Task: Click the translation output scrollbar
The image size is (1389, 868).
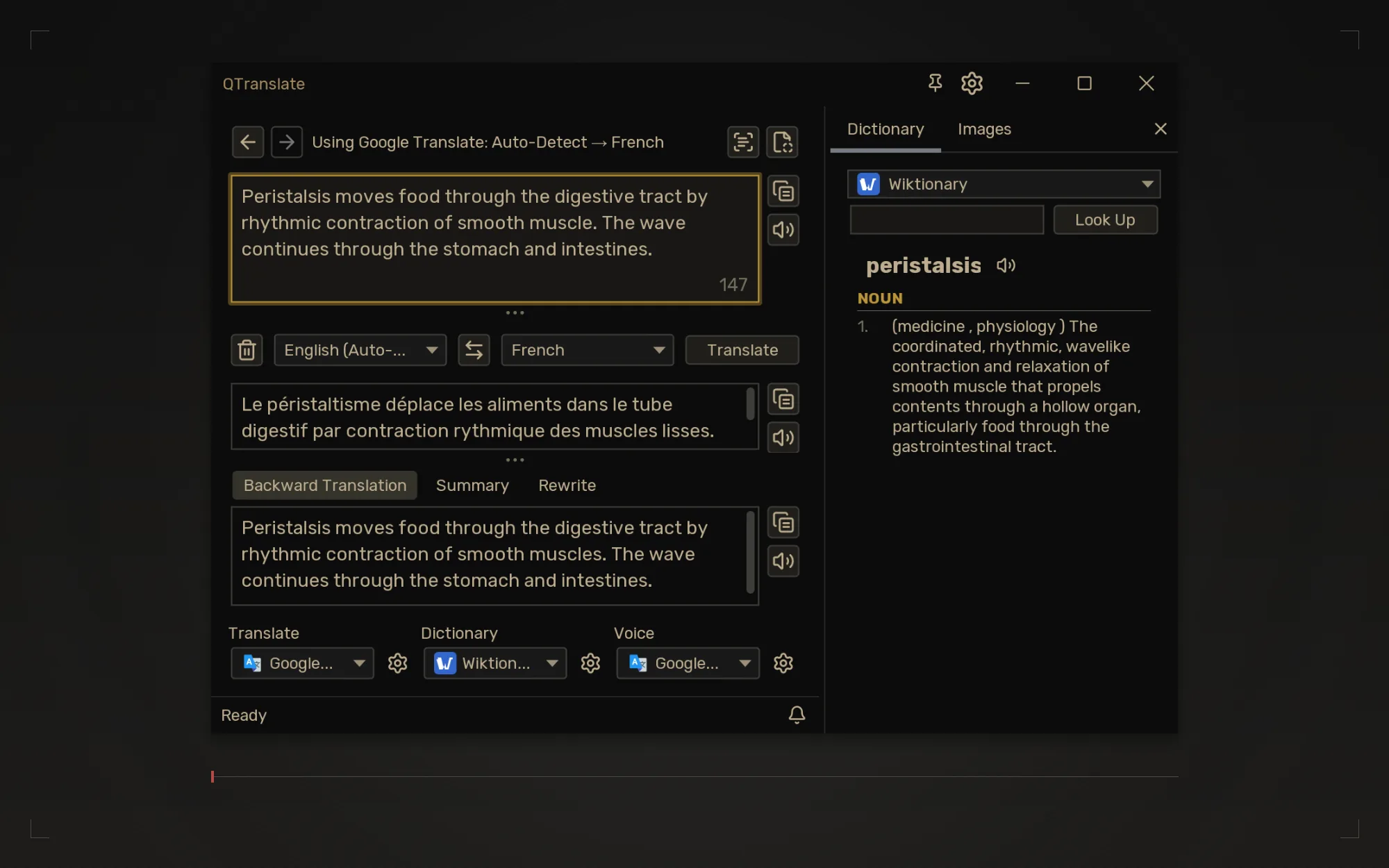Action: click(x=750, y=404)
